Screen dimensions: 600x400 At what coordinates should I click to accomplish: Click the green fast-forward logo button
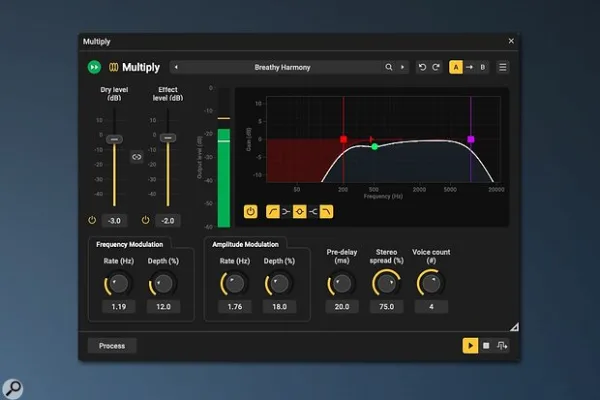pos(94,67)
